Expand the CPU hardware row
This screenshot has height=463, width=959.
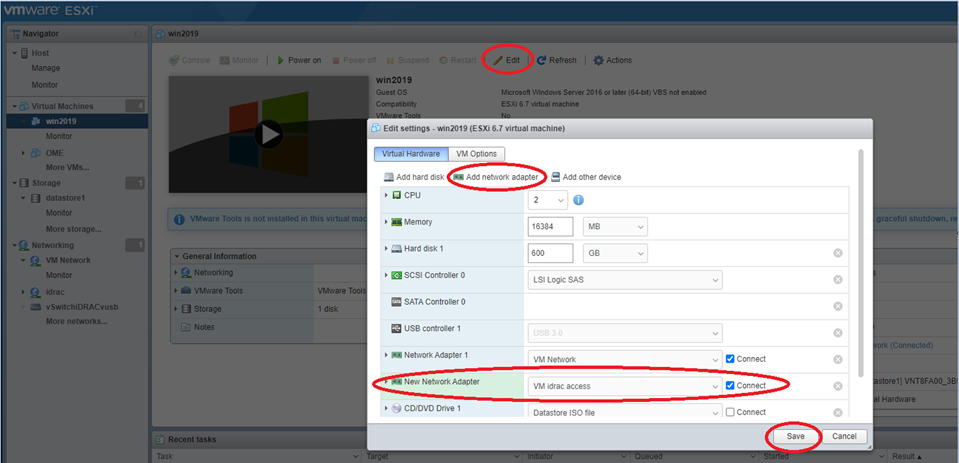click(x=386, y=195)
